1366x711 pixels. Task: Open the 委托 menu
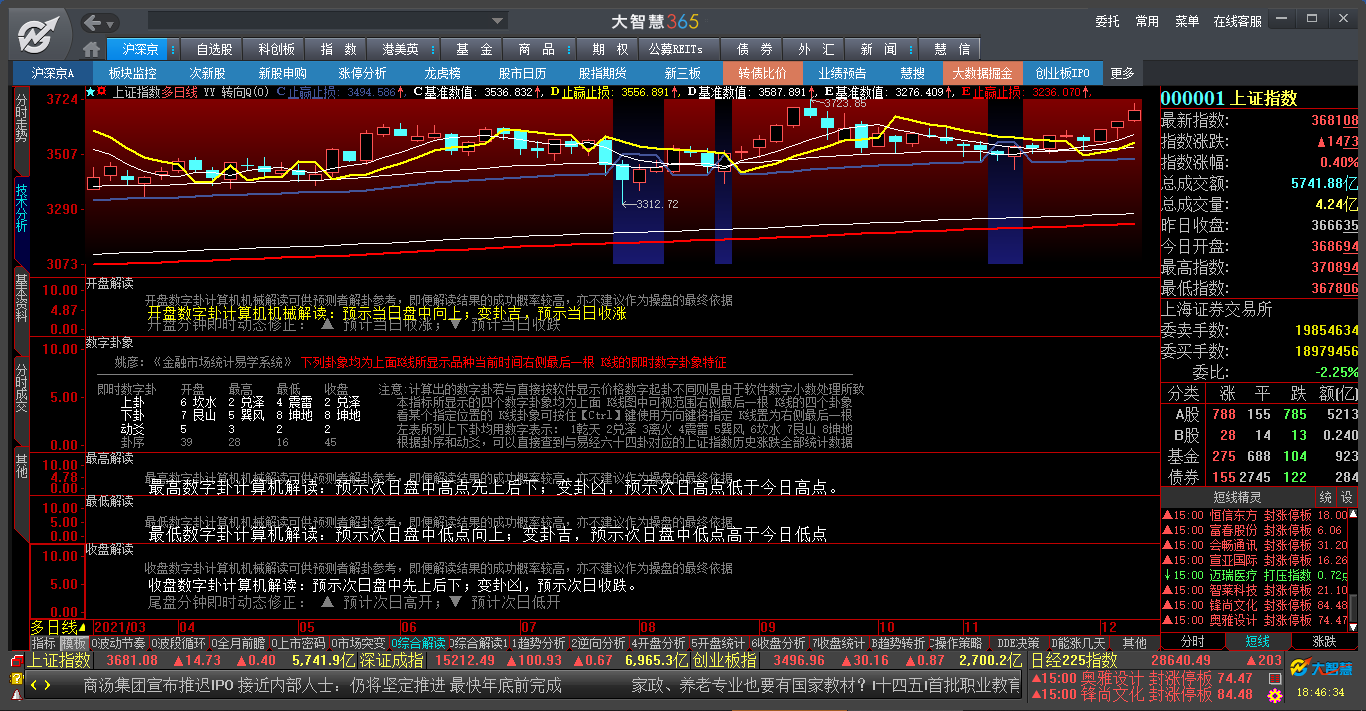(1107, 21)
